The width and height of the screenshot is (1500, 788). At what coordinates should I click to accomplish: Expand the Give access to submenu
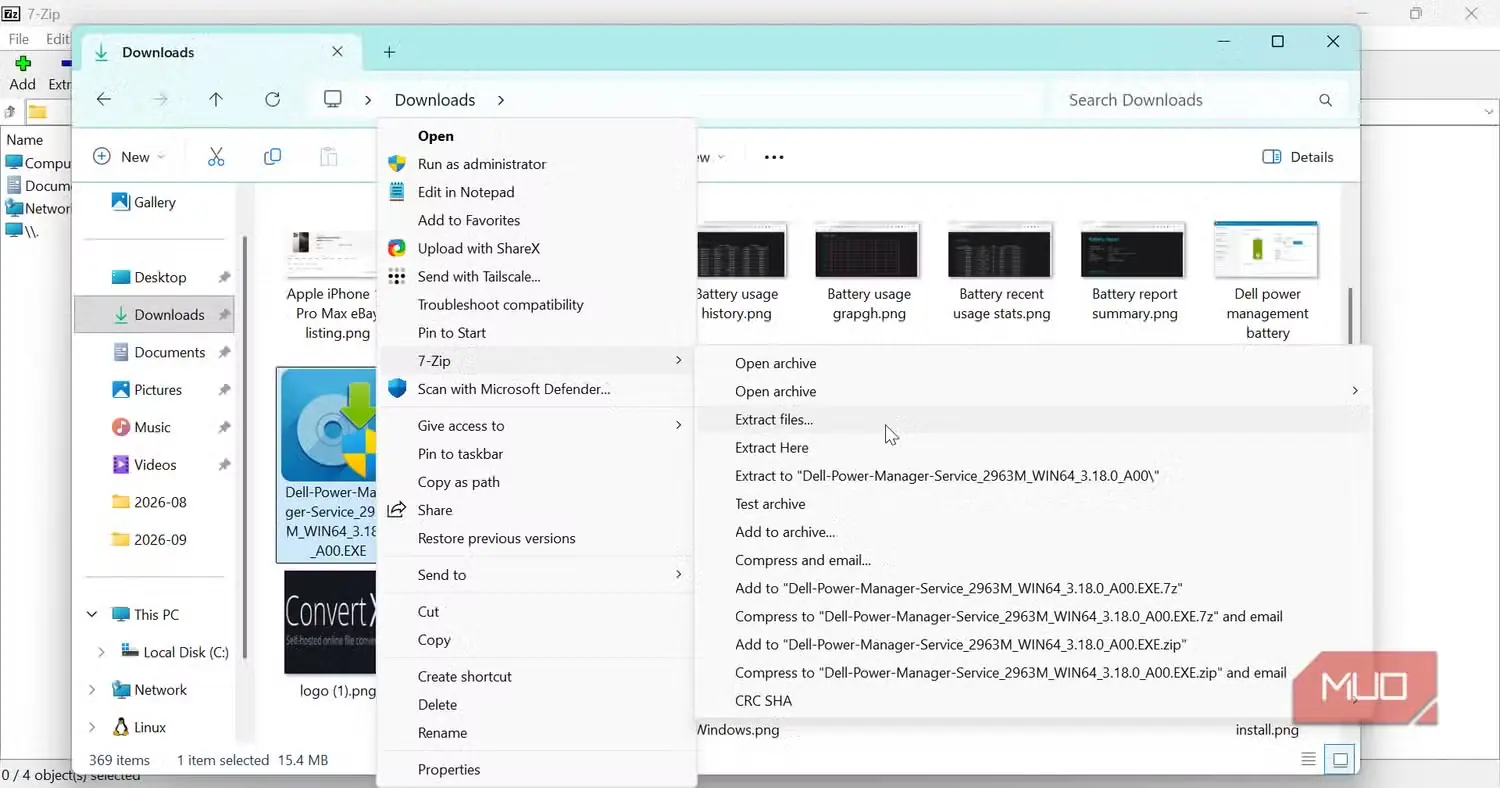coord(678,426)
